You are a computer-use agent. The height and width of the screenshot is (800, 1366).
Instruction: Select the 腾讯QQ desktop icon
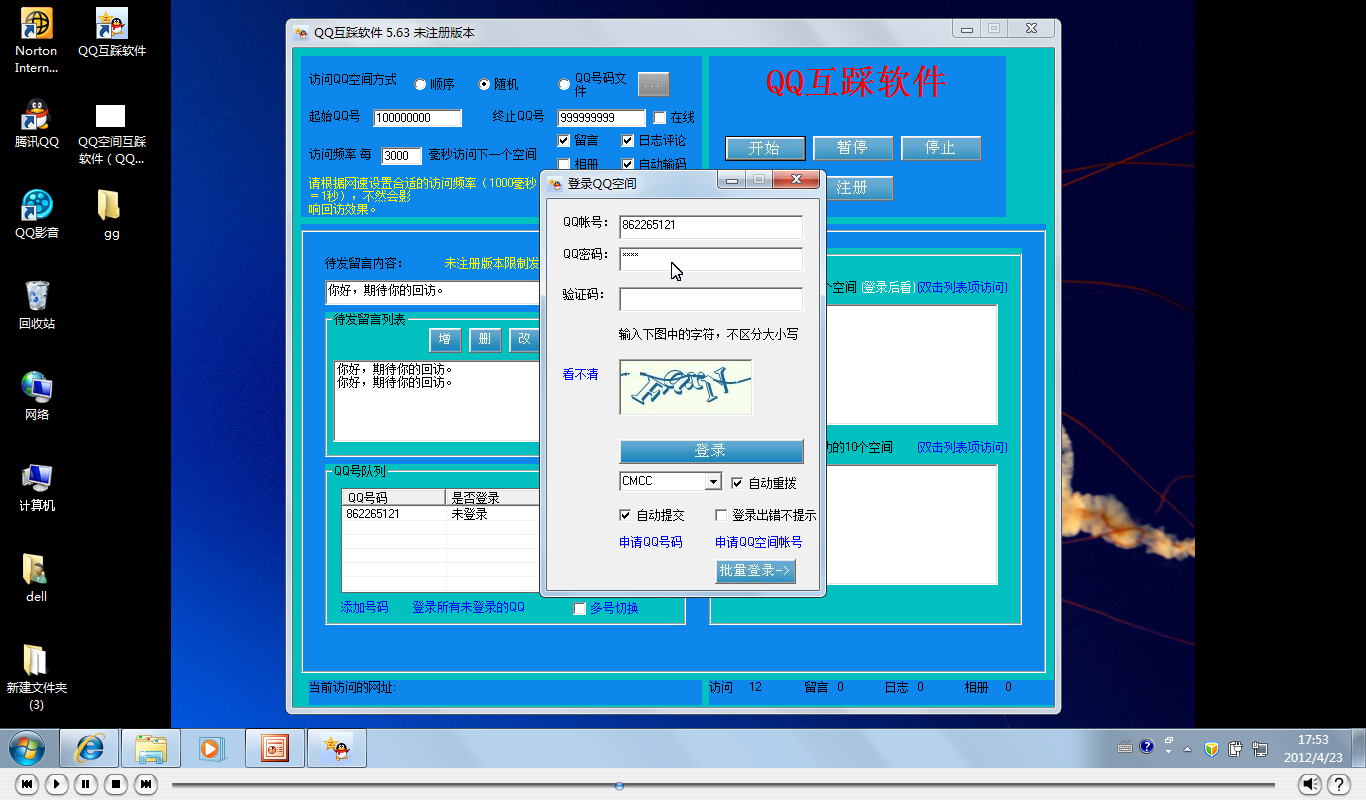click(x=36, y=124)
